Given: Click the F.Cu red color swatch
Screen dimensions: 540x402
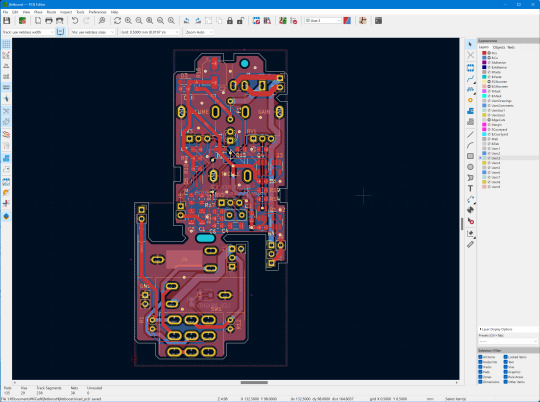Looking at the screenshot, I should pos(484,53).
